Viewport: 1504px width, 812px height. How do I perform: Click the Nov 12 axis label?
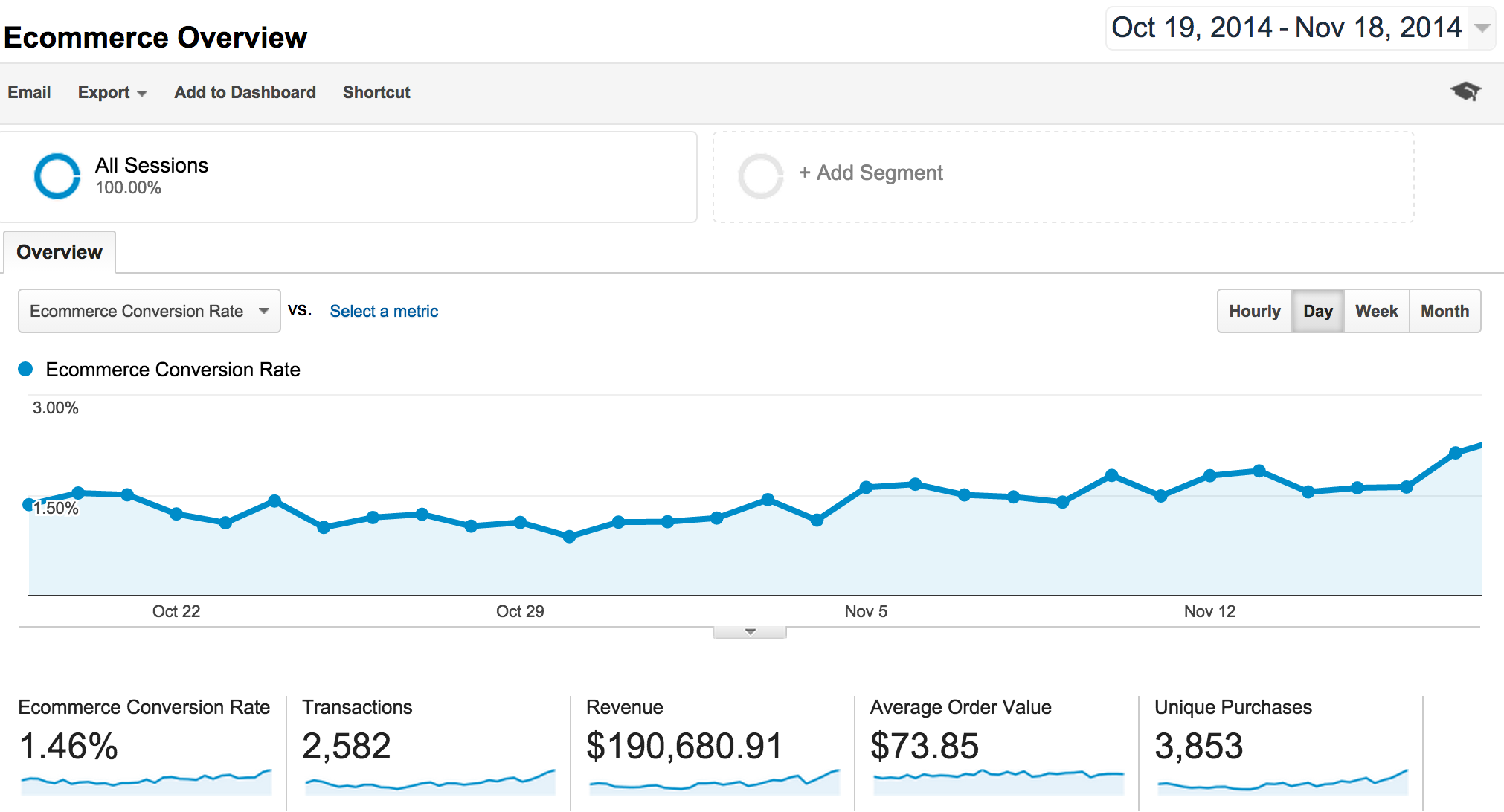1209,611
